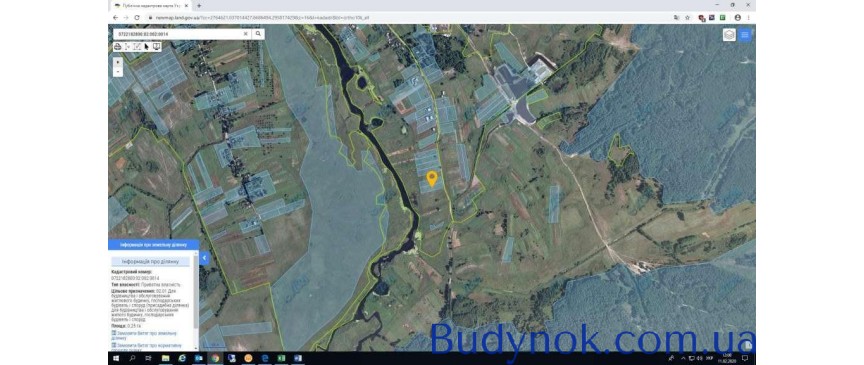Select the parcel information tab header
Viewport: 864px width, 365px height.
153,244
